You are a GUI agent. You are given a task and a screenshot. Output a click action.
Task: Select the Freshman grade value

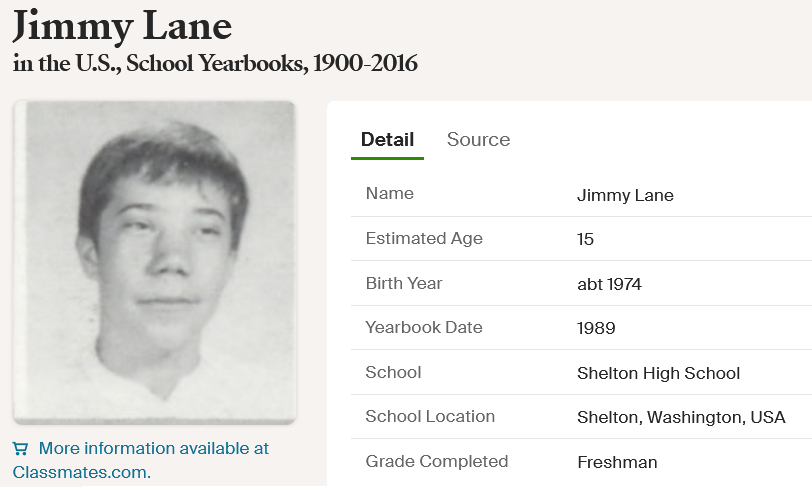[617, 463]
